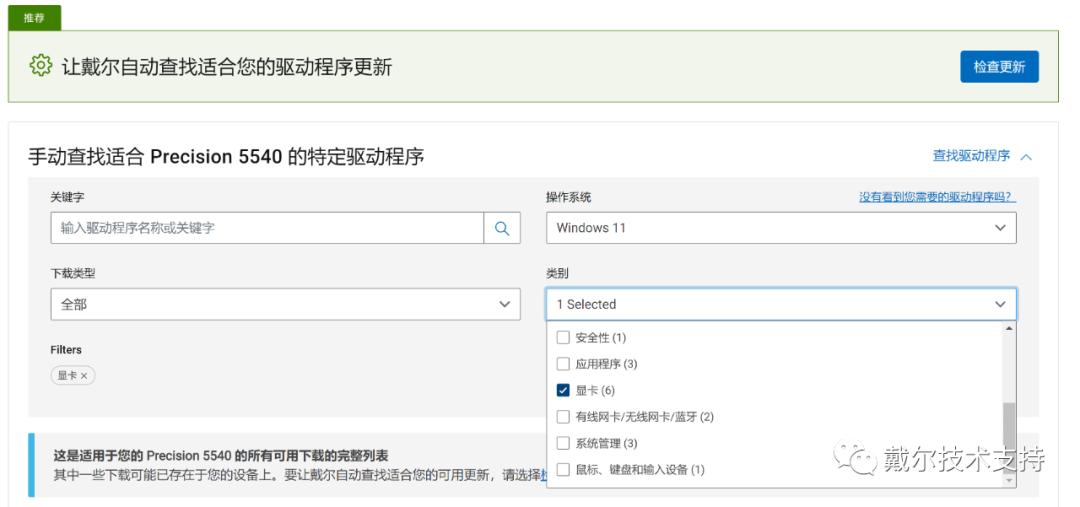
Task: Click the Filters label
Action: (66, 350)
